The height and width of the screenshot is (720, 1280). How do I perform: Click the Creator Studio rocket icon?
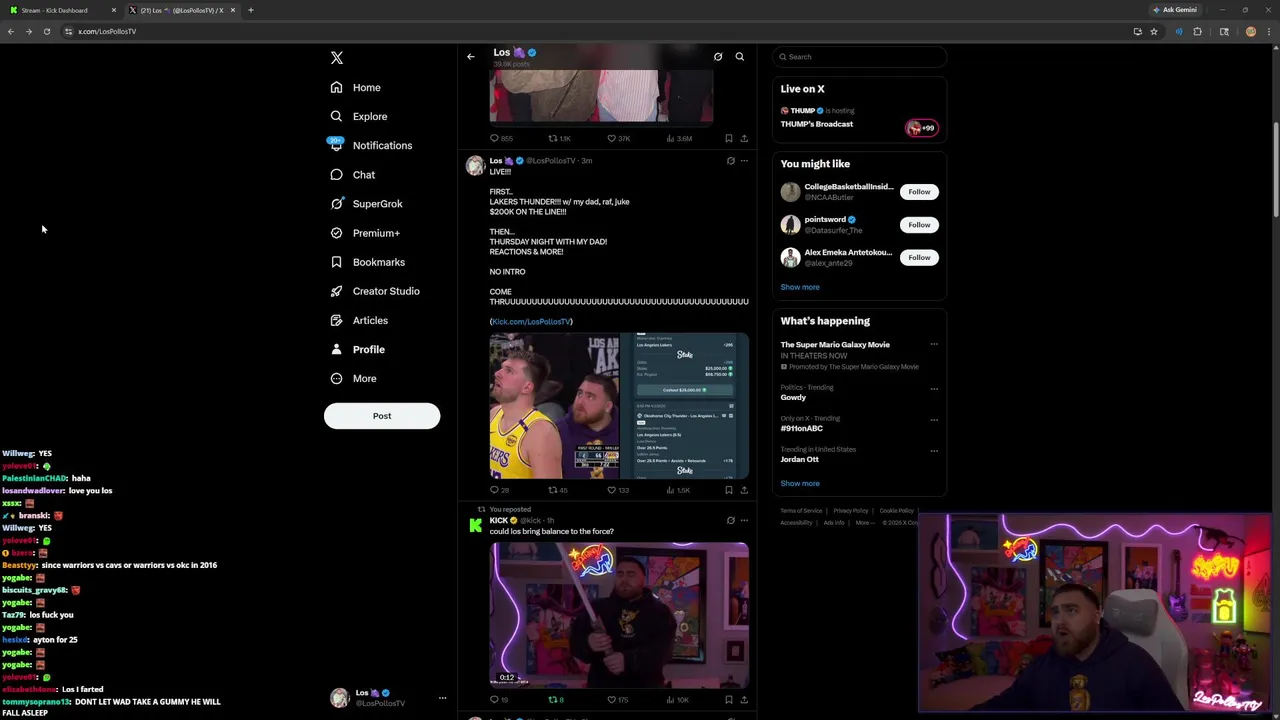click(x=336, y=291)
